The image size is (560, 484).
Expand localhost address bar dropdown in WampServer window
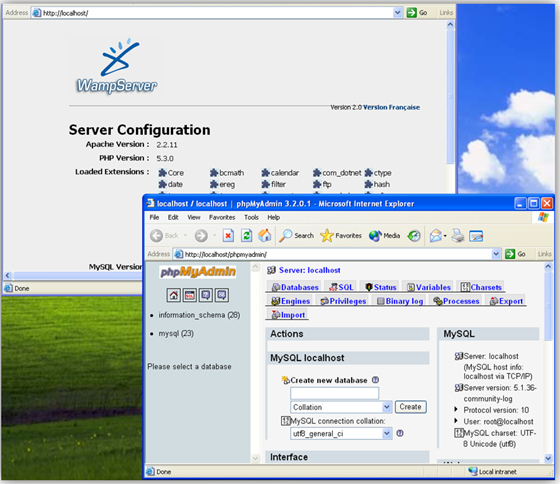398,13
